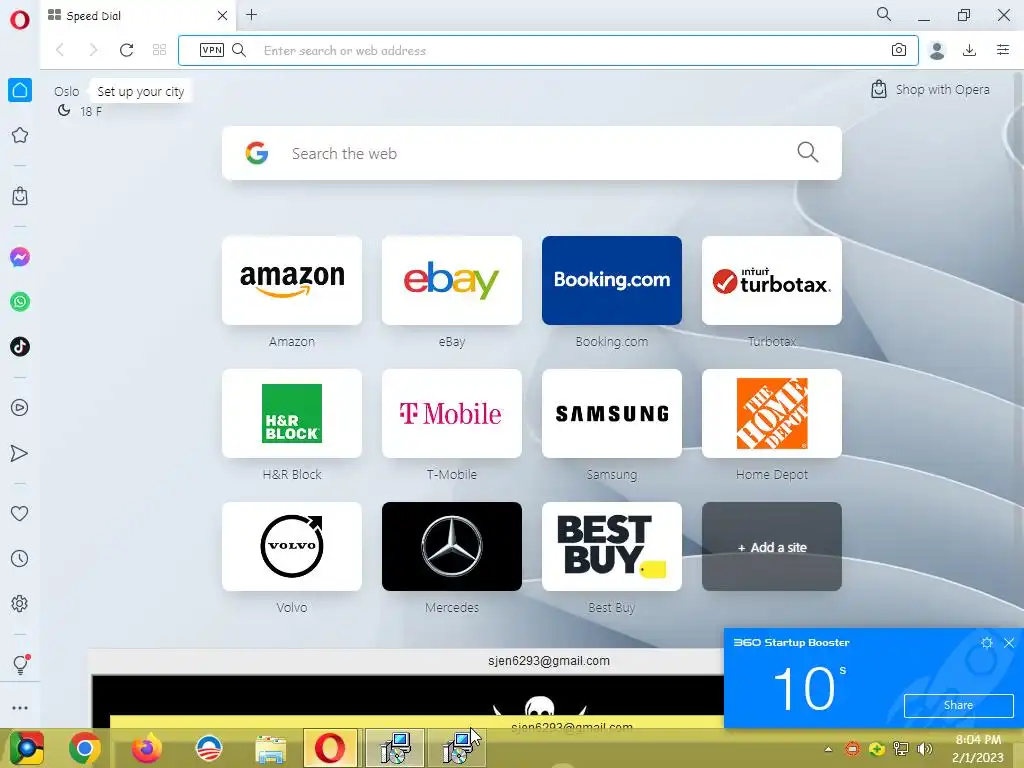Open the Samsung speed dial tile
This screenshot has width=1024, height=768.
[x=612, y=413]
